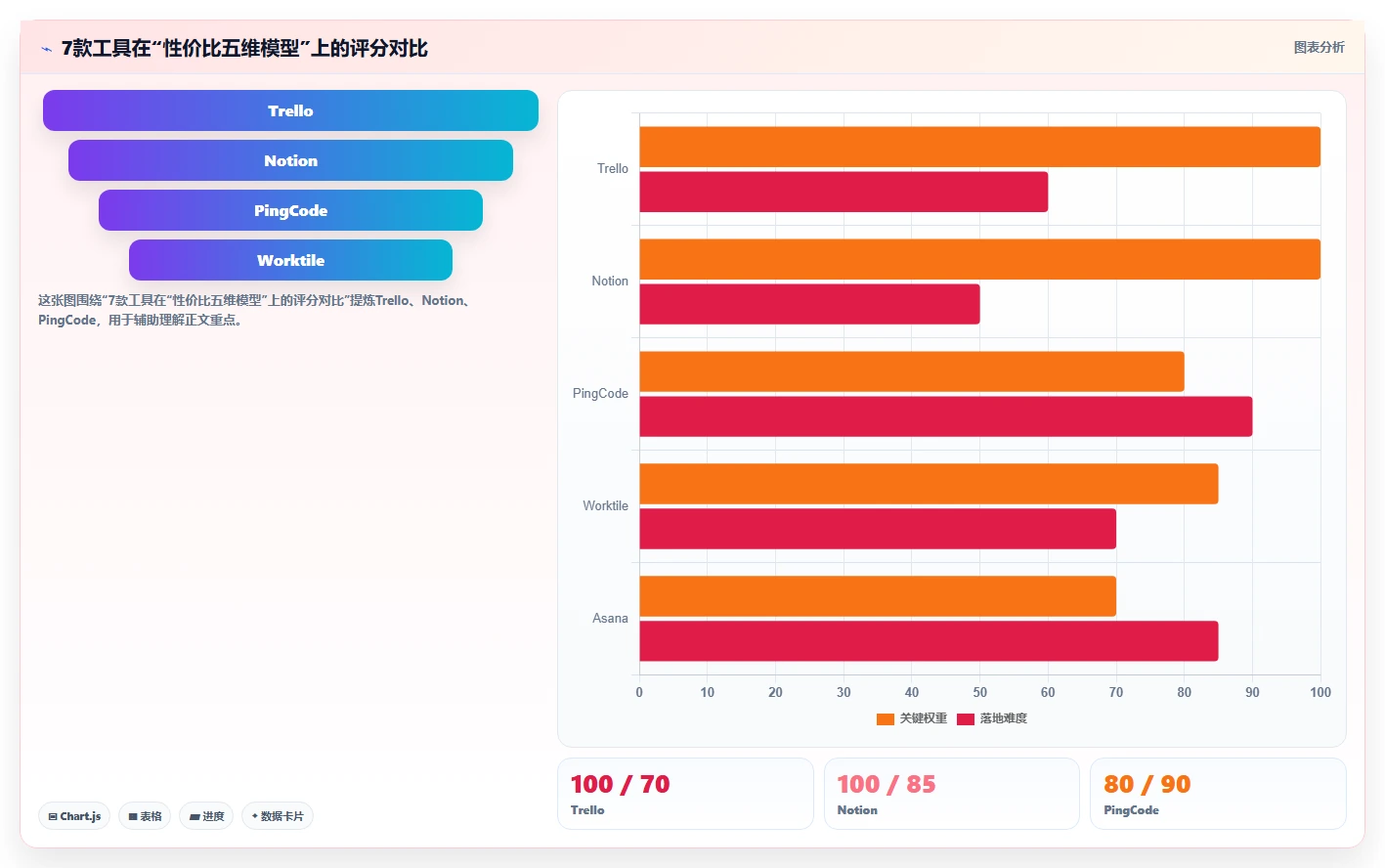The height and width of the screenshot is (868, 1385).
Task: Click the Trello y-axis label in the chart
Action: [613, 169]
